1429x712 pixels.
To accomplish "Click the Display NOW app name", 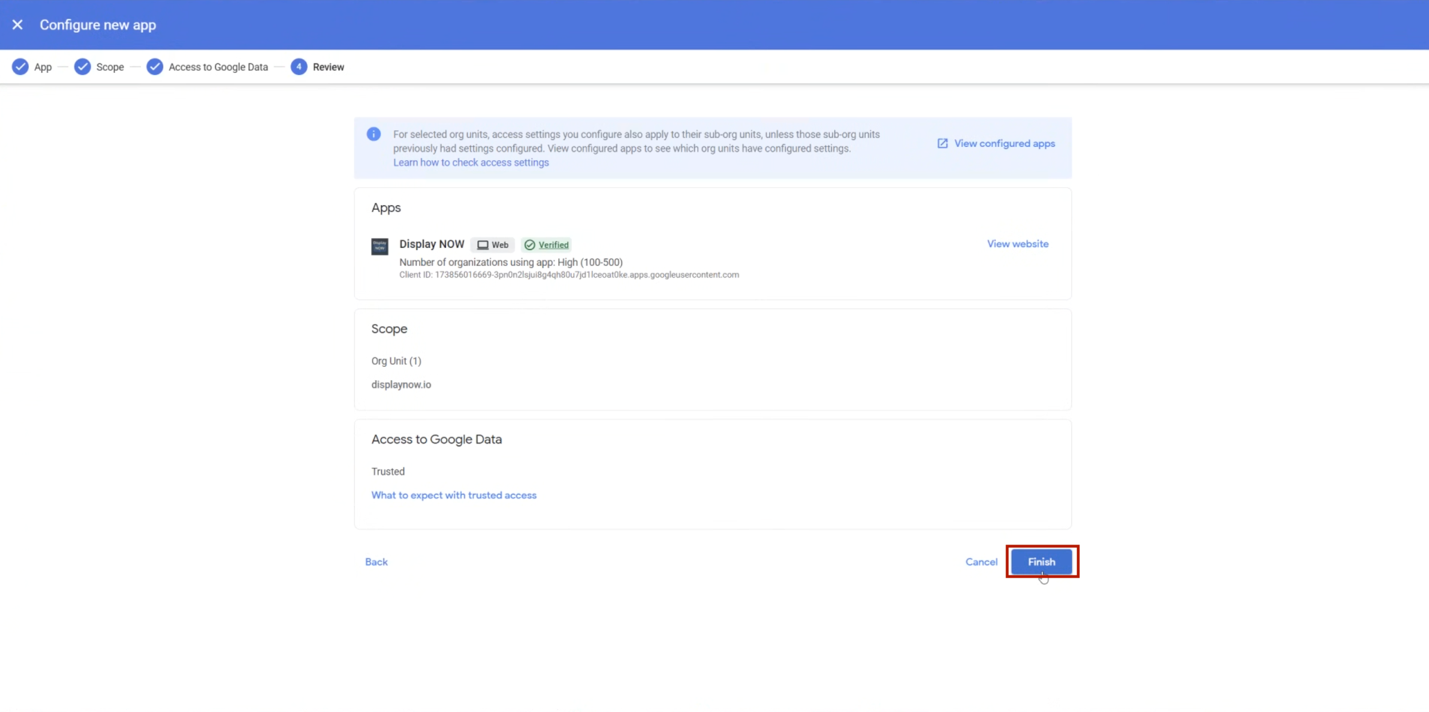I will click(432, 244).
